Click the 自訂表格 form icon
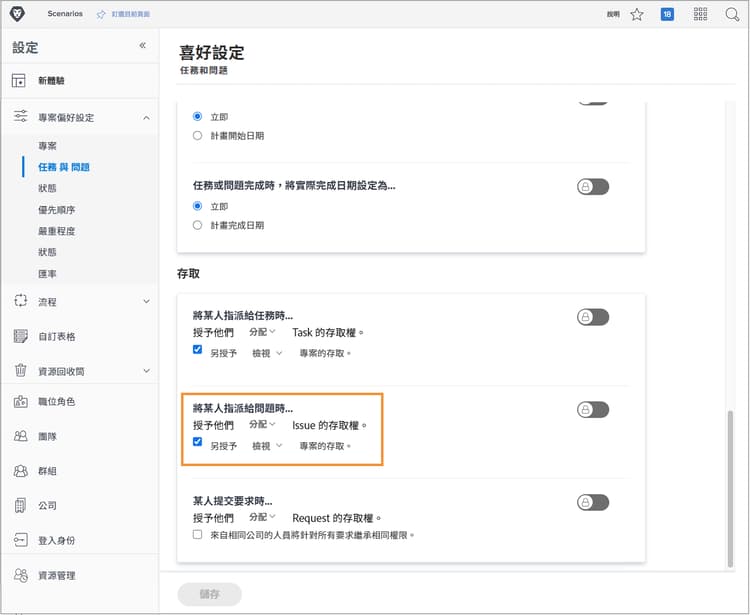This screenshot has width=750, height=615. [21, 336]
